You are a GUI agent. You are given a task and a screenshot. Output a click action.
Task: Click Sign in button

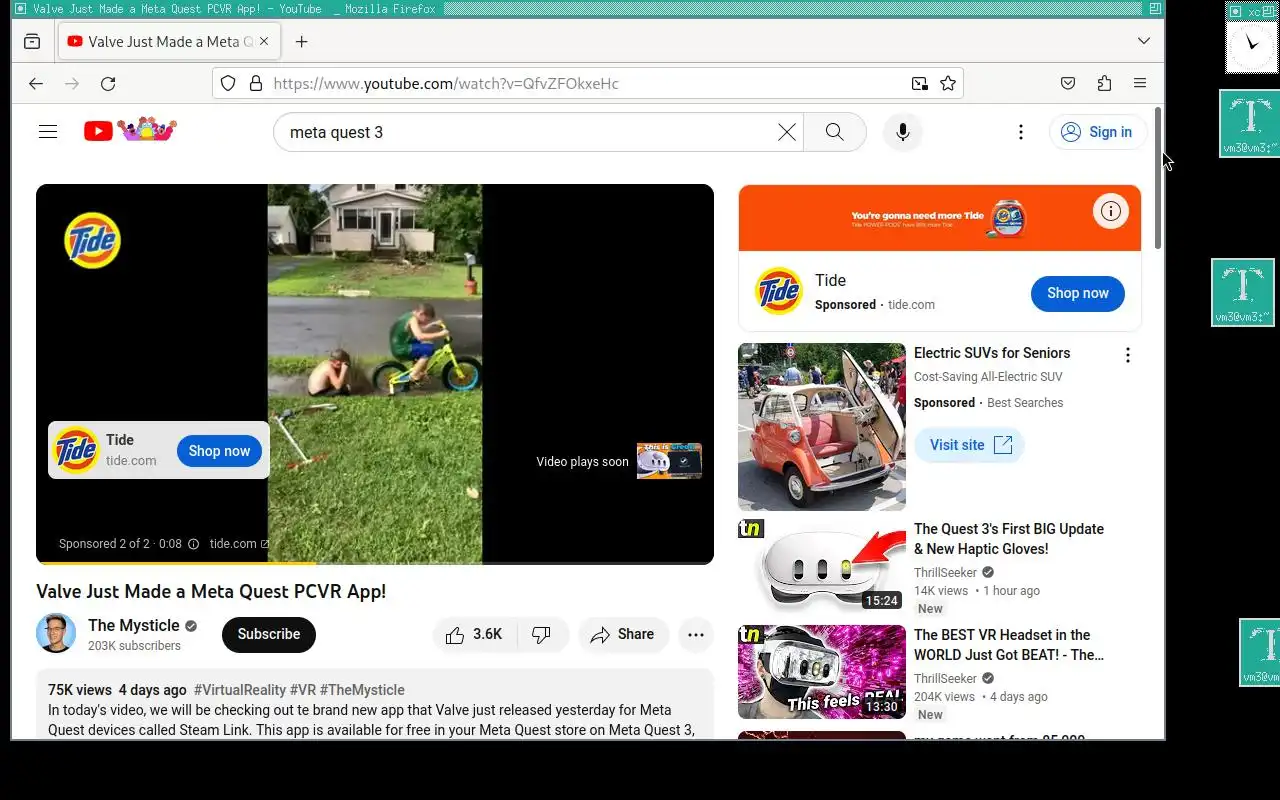[x=1097, y=132]
